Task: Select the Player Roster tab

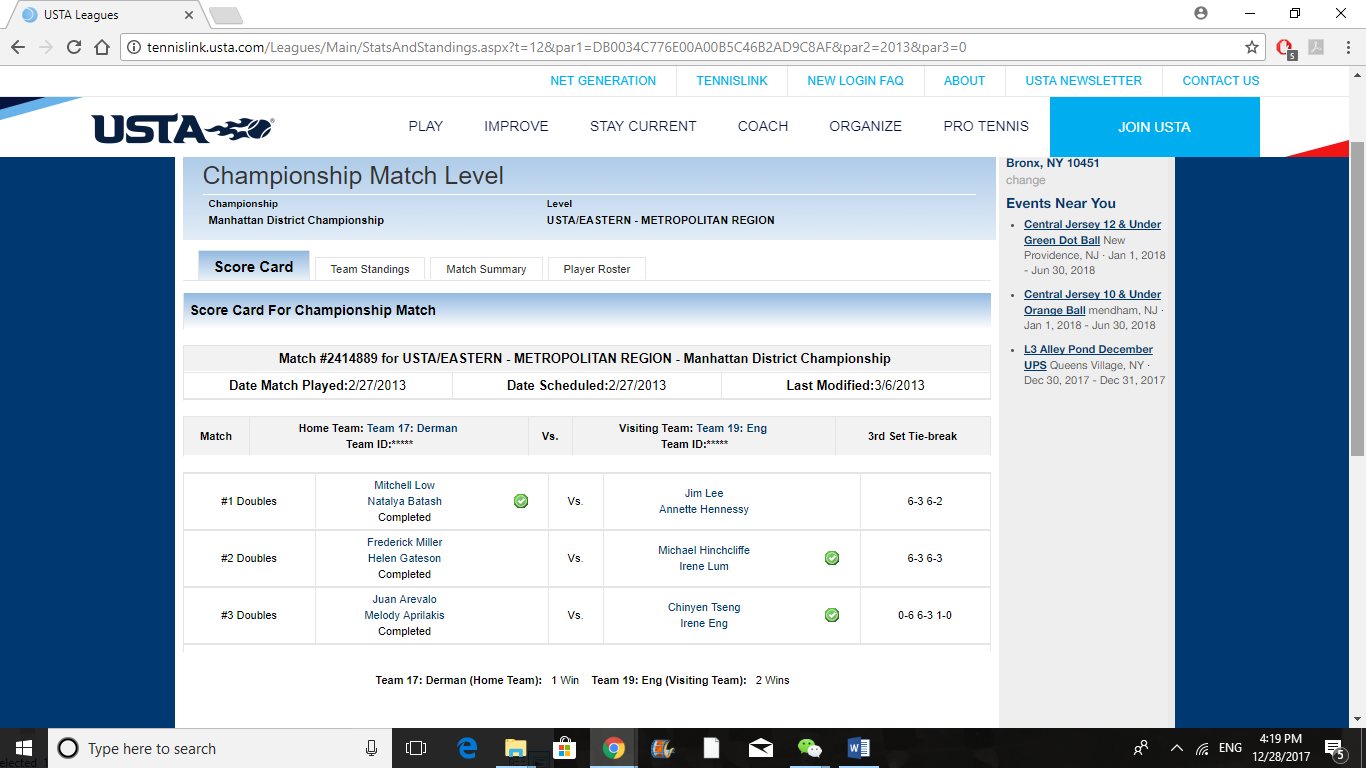Action: click(x=596, y=269)
